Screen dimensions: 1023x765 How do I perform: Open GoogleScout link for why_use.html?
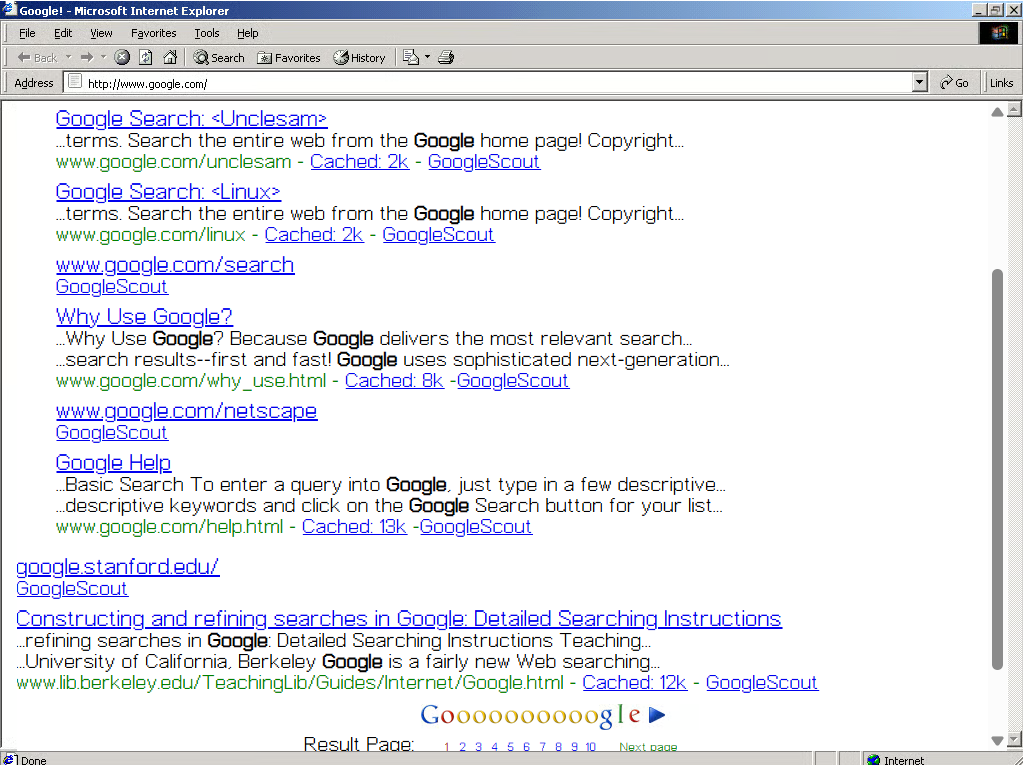[x=513, y=381]
